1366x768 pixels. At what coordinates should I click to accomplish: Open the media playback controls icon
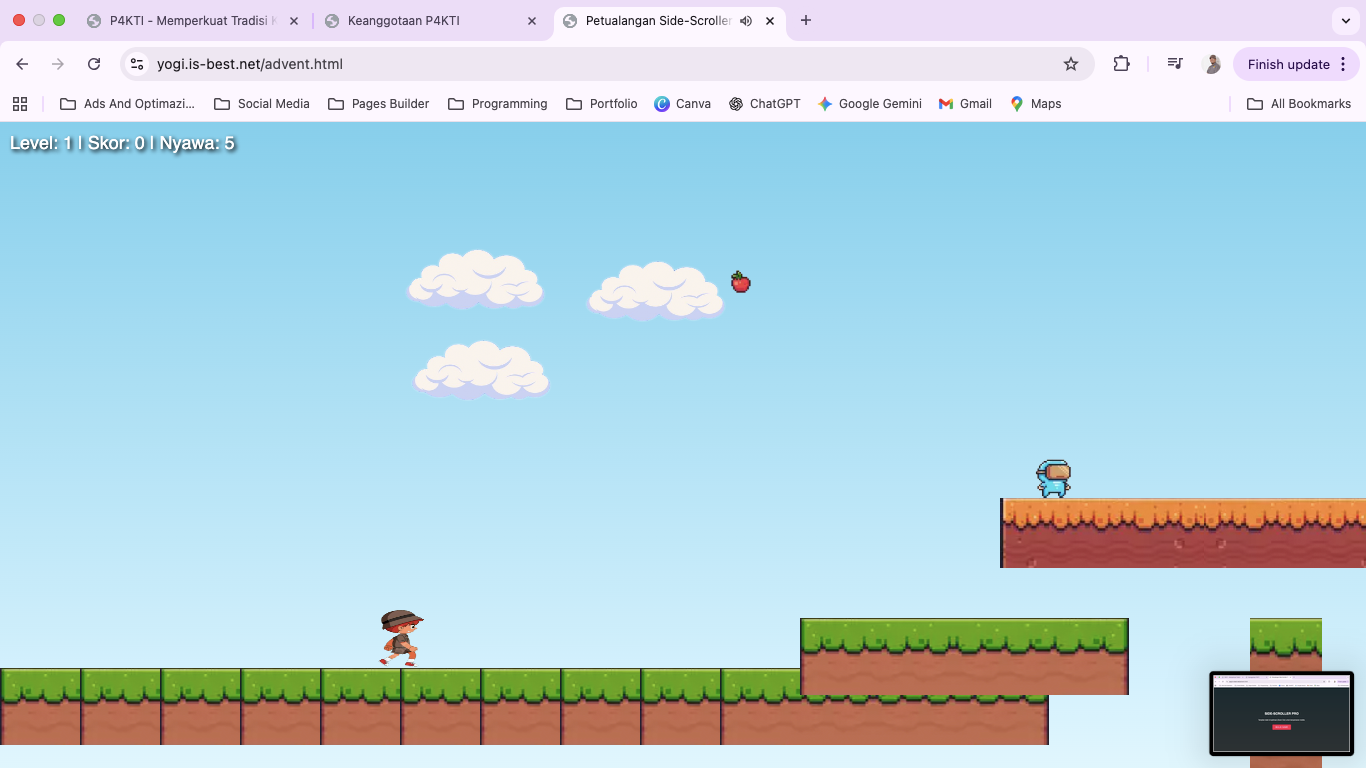pos(1174,63)
